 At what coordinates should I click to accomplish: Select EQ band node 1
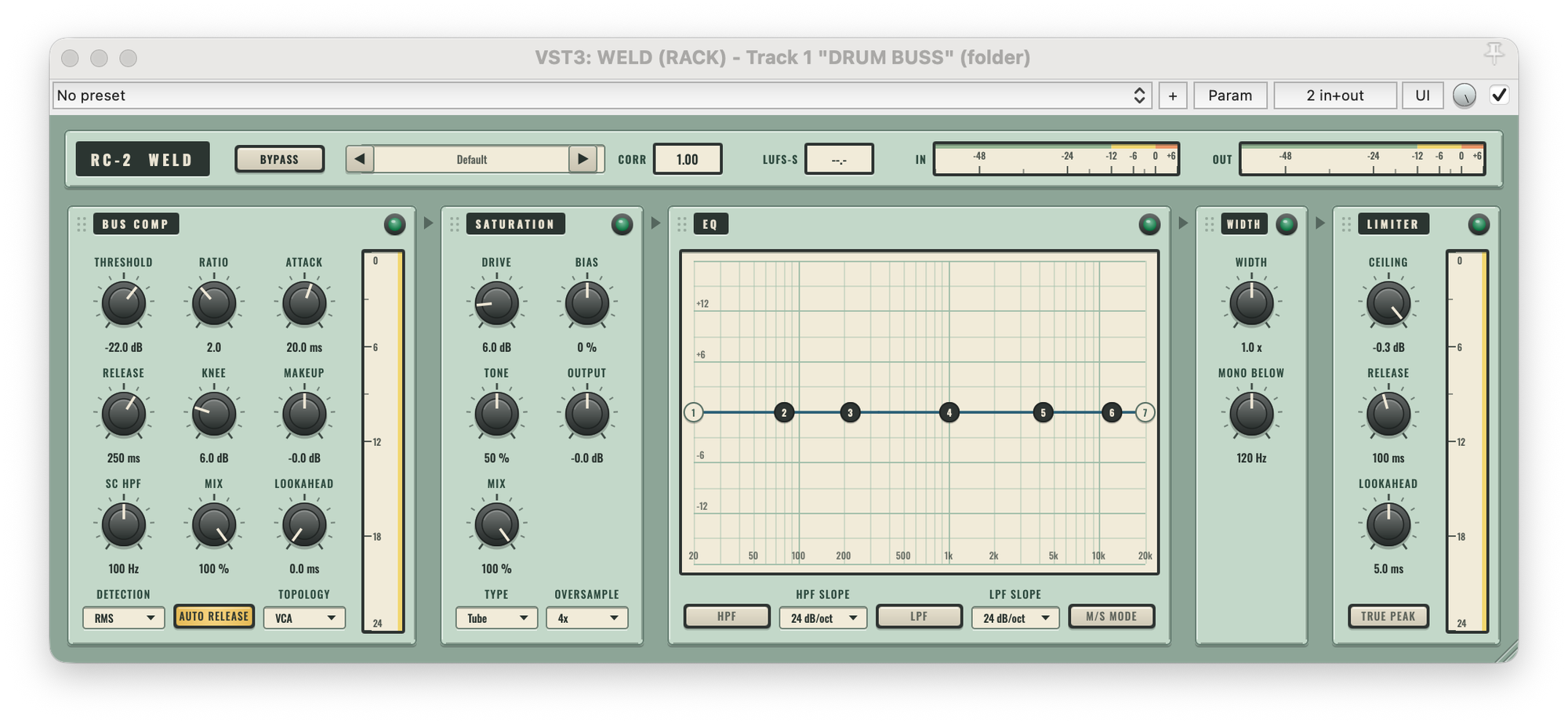[693, 412]
